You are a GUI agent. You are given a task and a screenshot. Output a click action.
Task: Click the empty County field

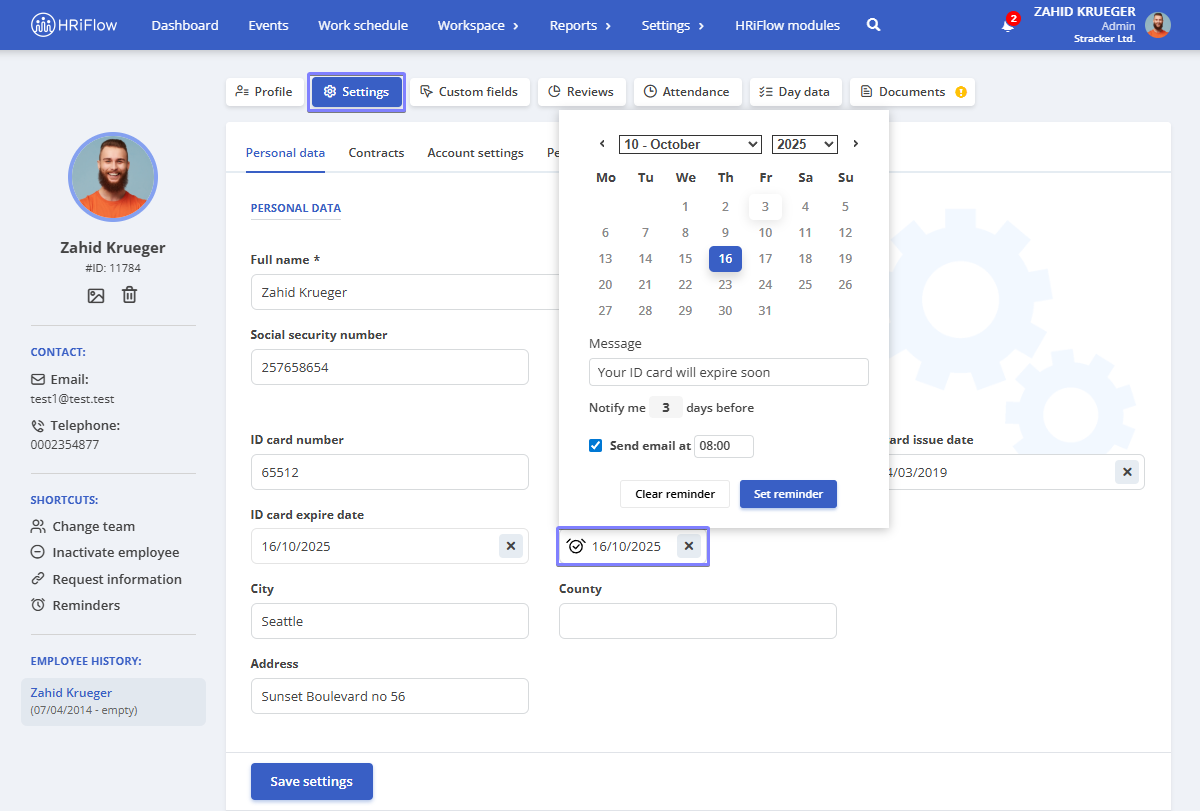coord(698,621)
